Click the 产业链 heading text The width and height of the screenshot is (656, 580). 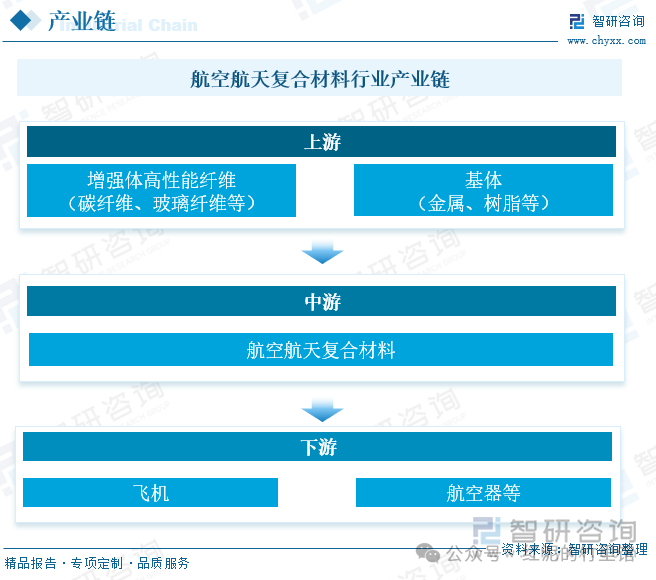(82, 21)
